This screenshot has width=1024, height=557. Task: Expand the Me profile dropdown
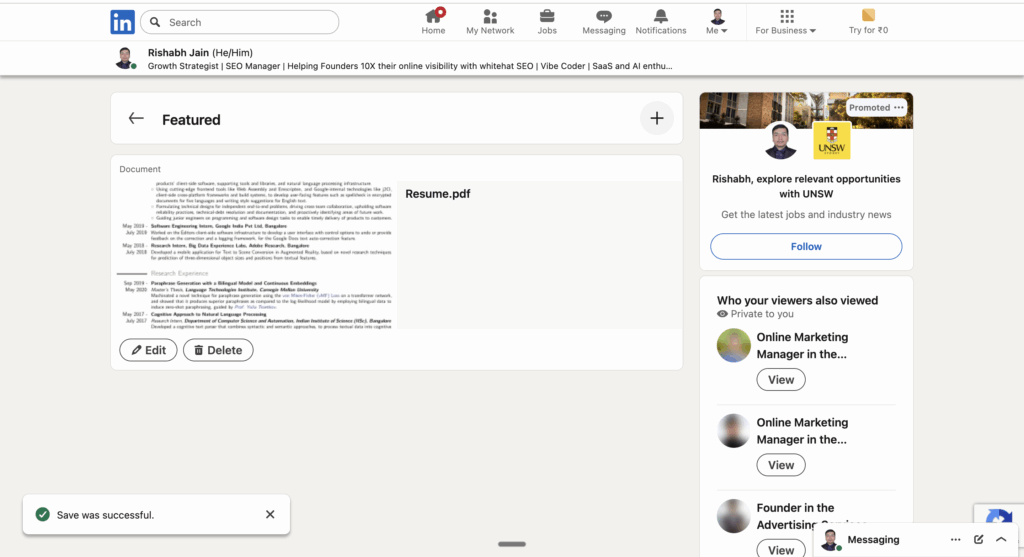[717, 22]
